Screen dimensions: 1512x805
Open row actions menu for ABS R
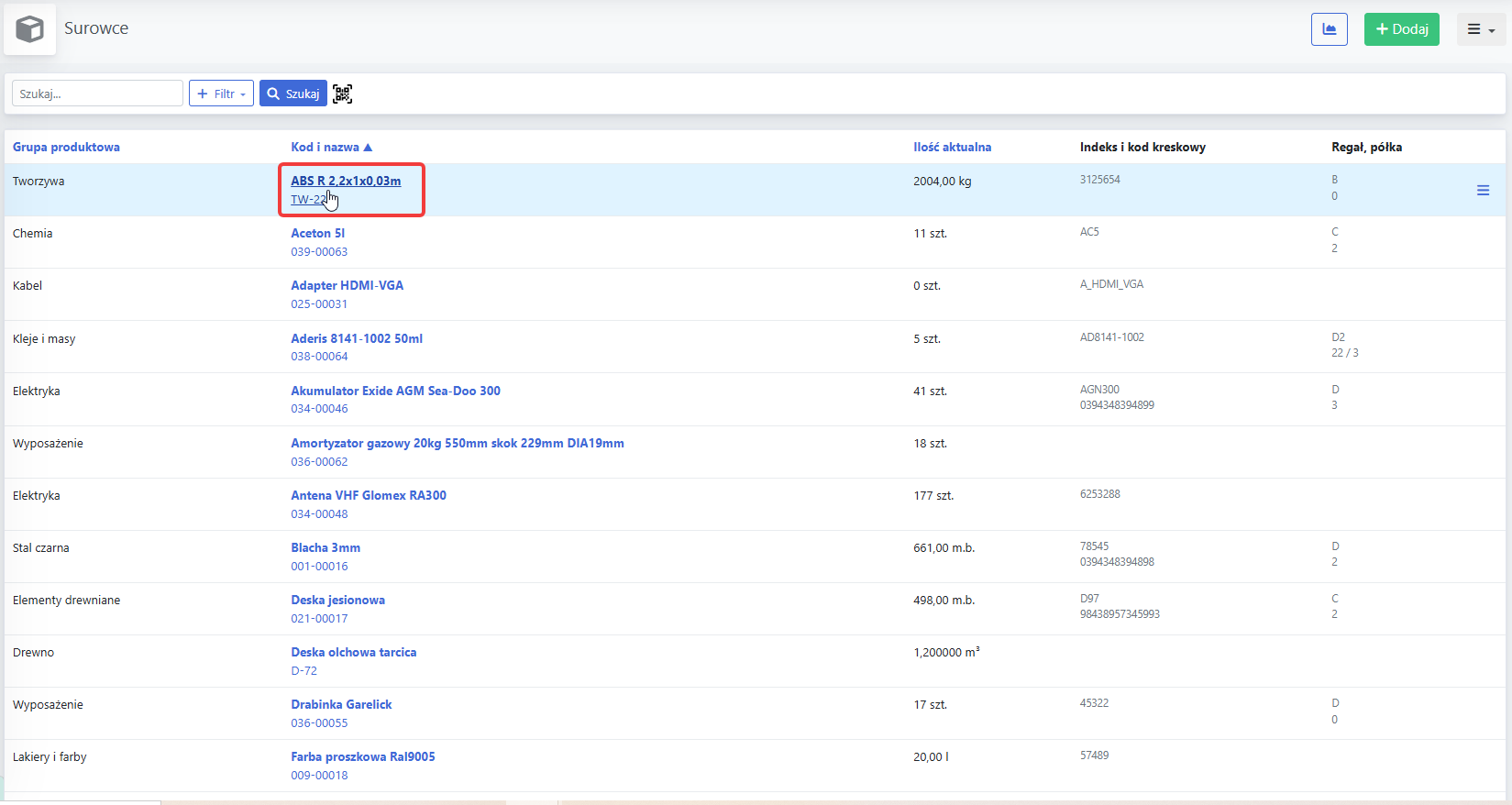[x=1483, y=190]
